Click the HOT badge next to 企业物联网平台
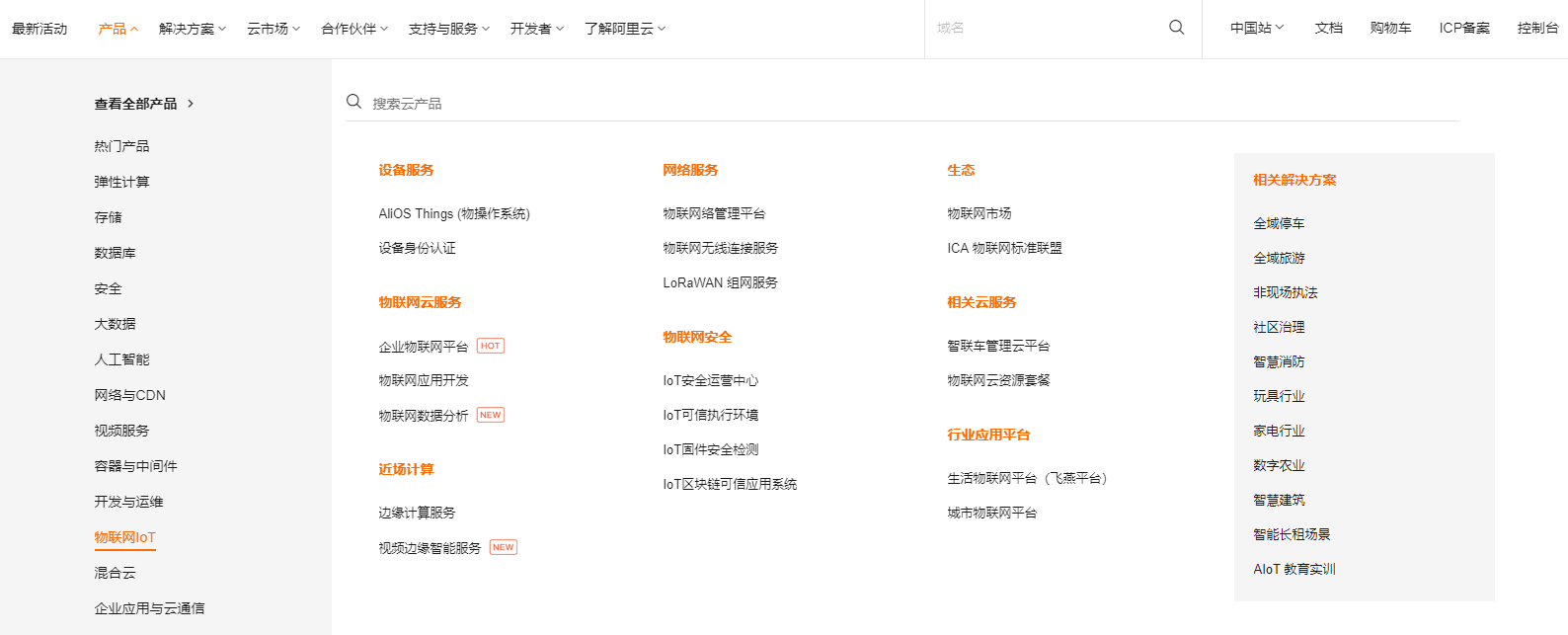The height and width of the screenshot is (635, 1568). (491, 346)
